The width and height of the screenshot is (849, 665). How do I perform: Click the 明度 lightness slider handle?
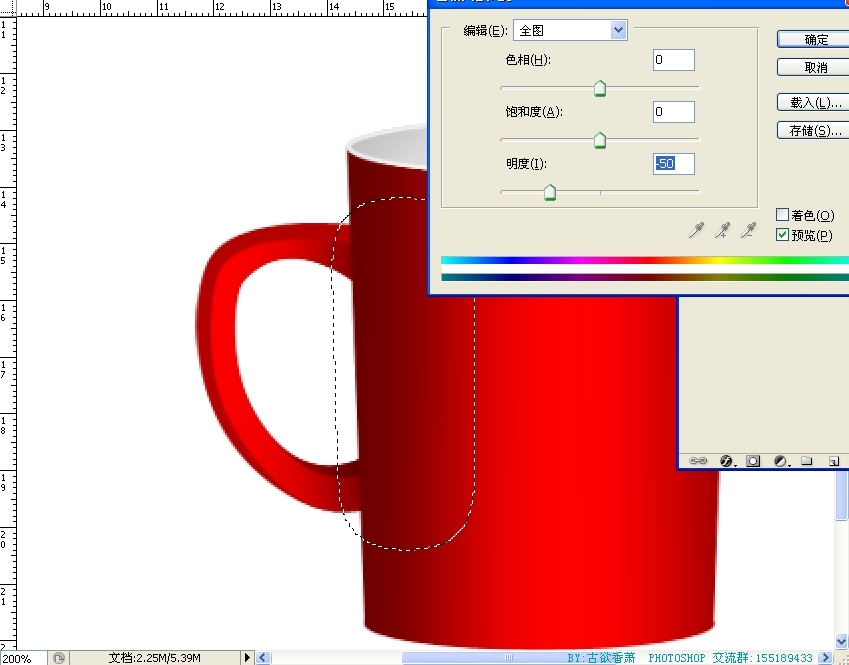pyautogui.click(x=550, y=193)
